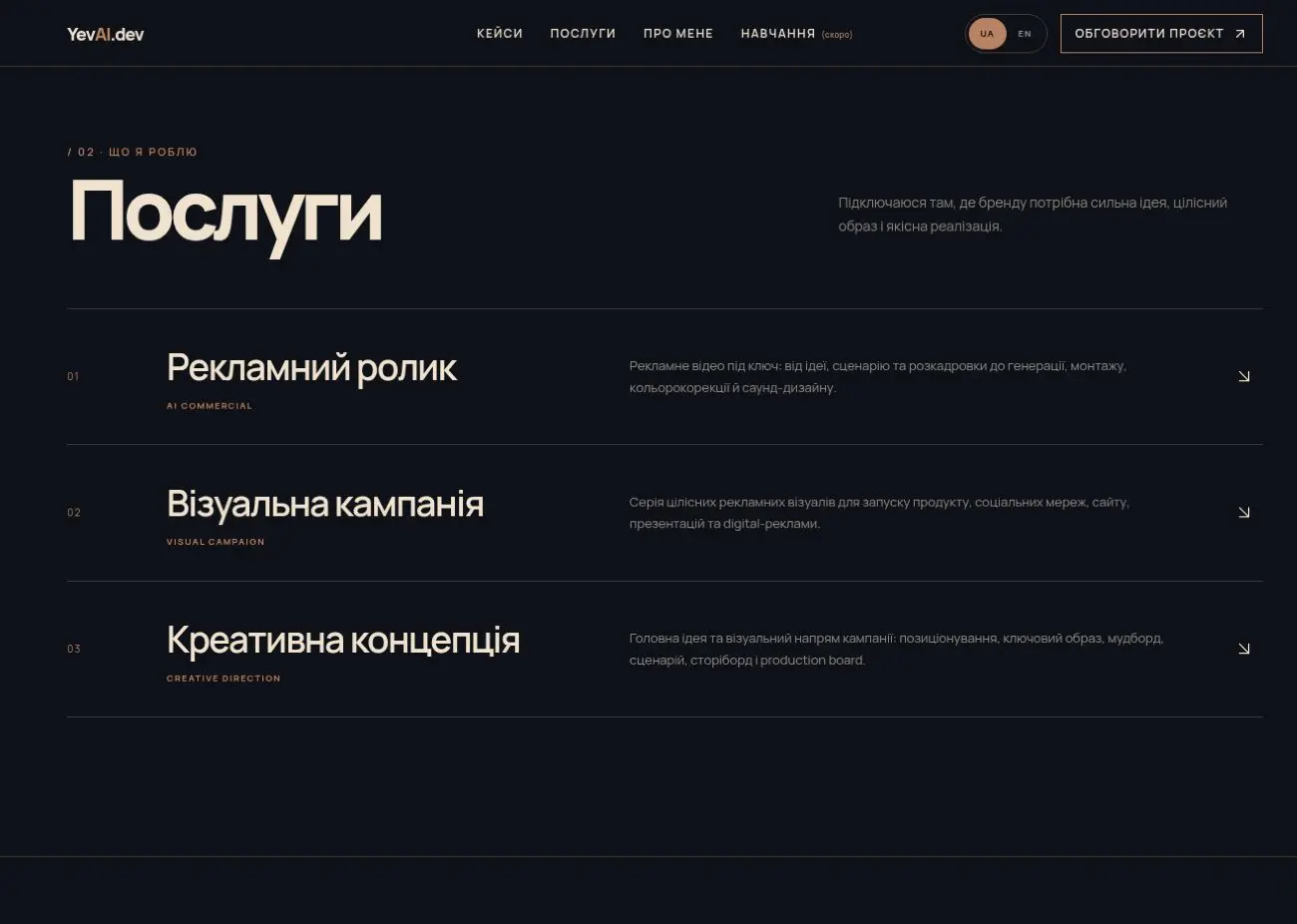Open the Візуальна кампанія service title
Image resolution: width=1297 pixels, height=924 pixels.
click(325, 504)
